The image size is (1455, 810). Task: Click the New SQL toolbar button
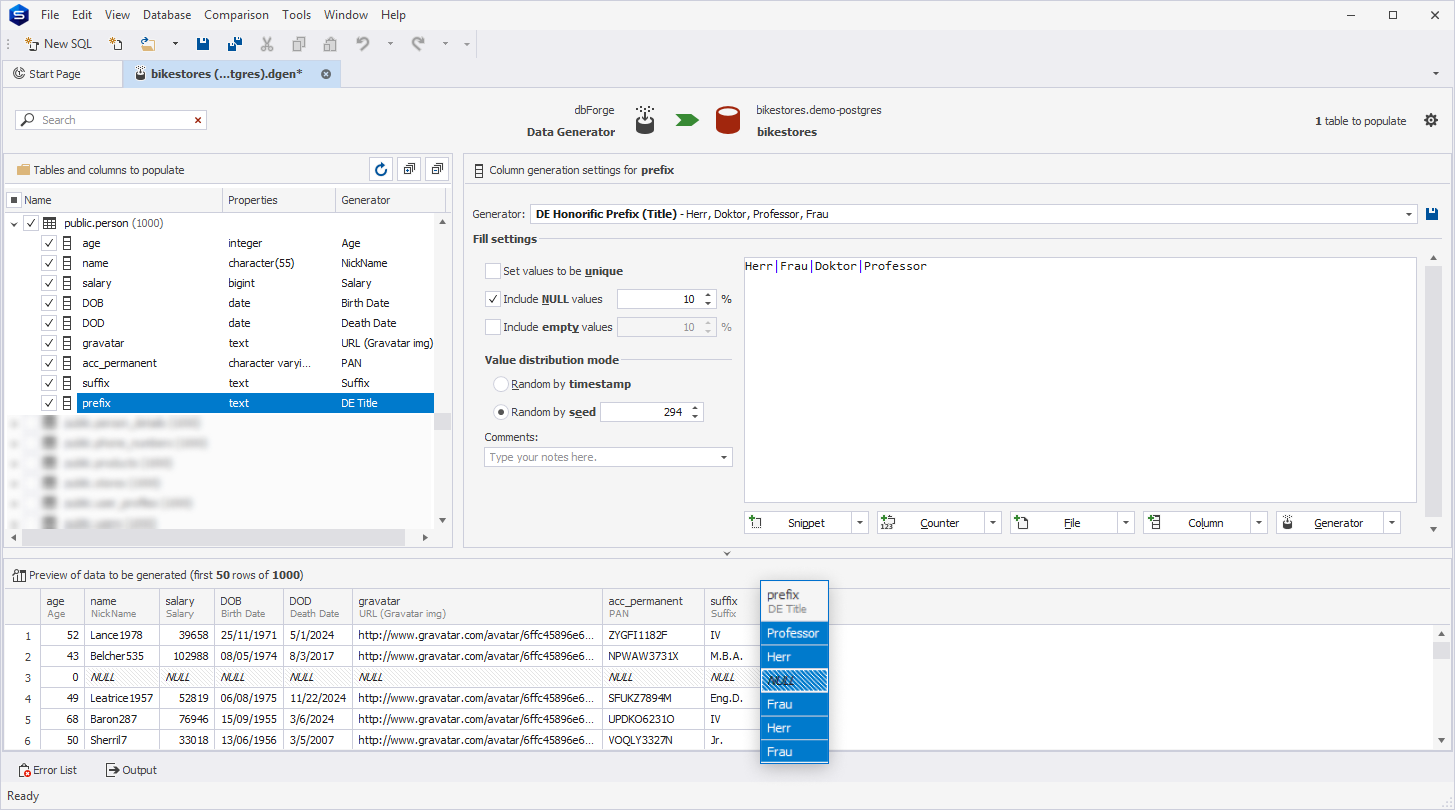click(58, 44)
